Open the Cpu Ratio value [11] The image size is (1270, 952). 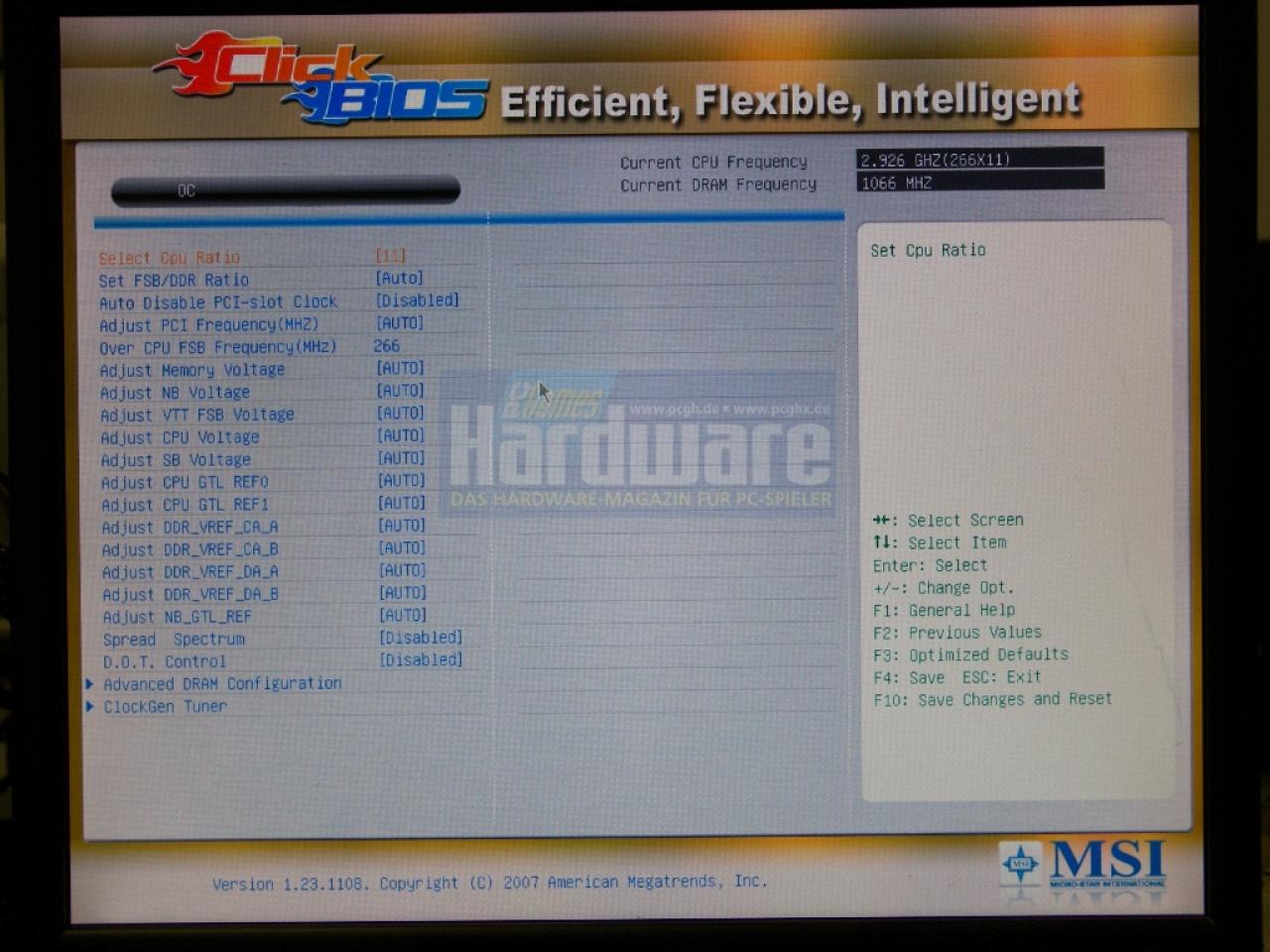(391, 256)
